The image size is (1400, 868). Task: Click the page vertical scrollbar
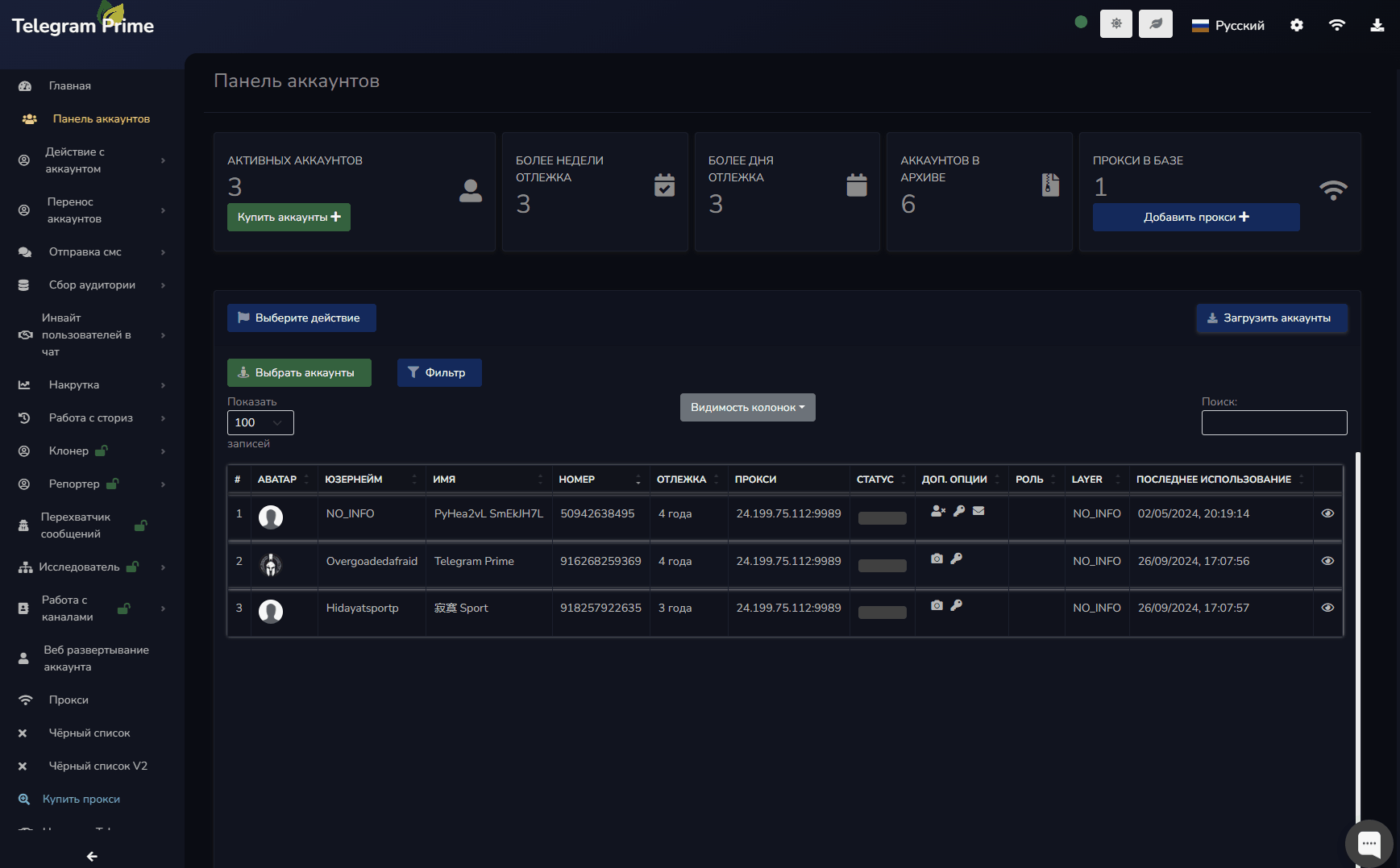(1358, 645)
